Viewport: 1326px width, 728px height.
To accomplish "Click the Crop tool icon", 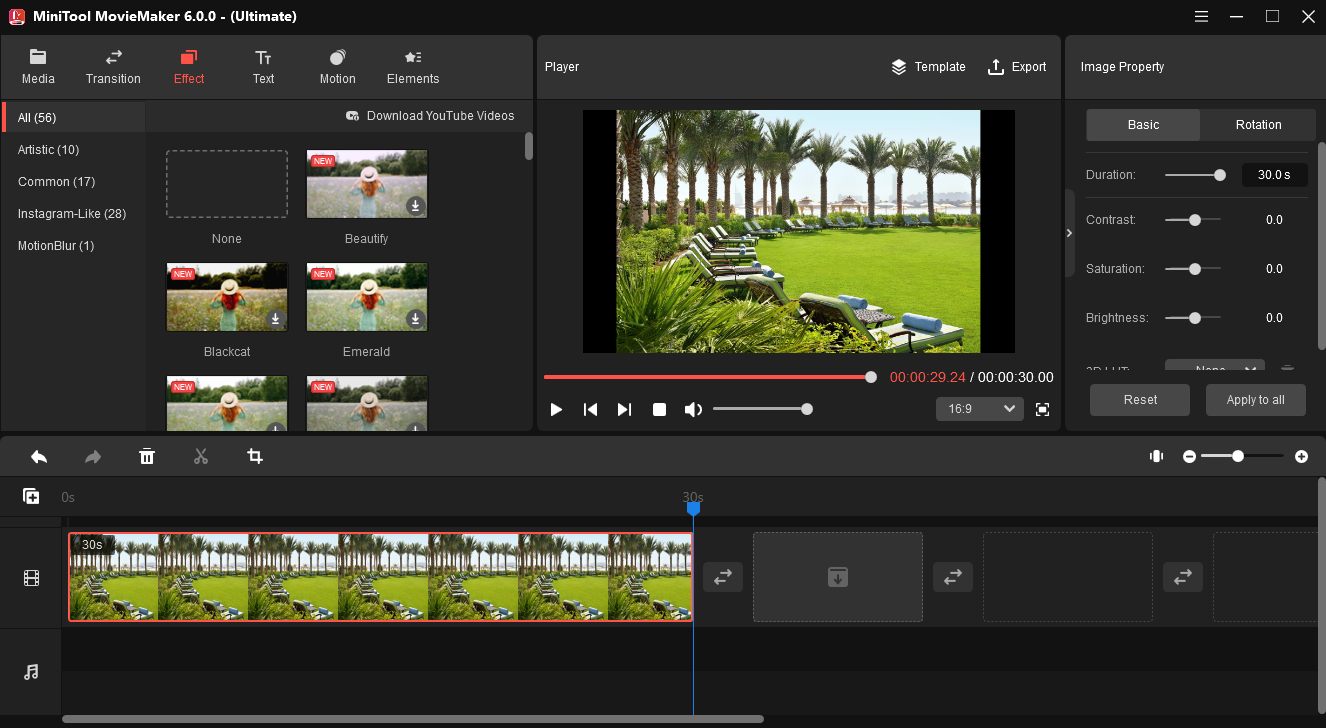I will point(255,457).
